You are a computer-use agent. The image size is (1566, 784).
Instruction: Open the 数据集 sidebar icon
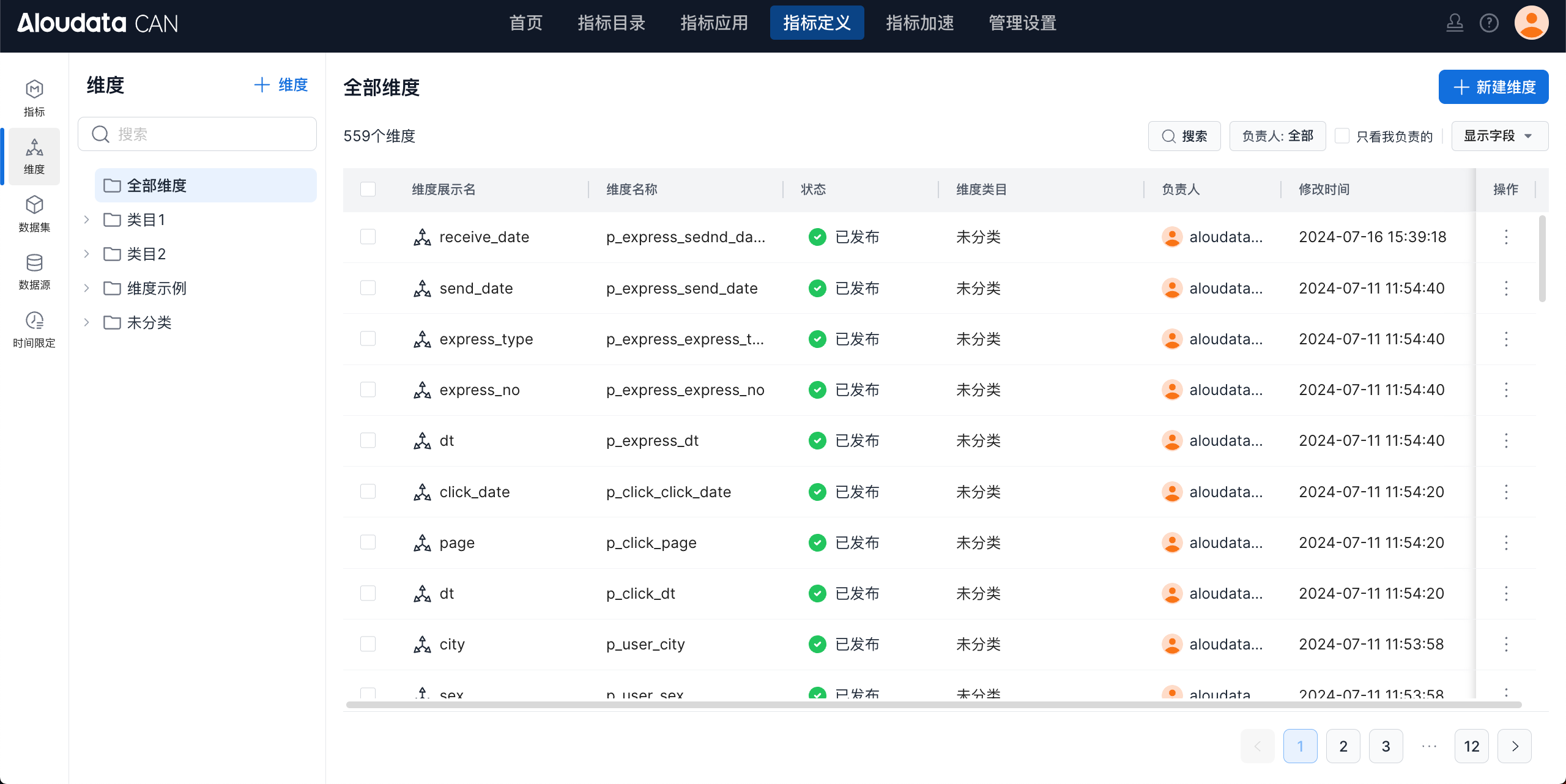[x=34, y=213]
